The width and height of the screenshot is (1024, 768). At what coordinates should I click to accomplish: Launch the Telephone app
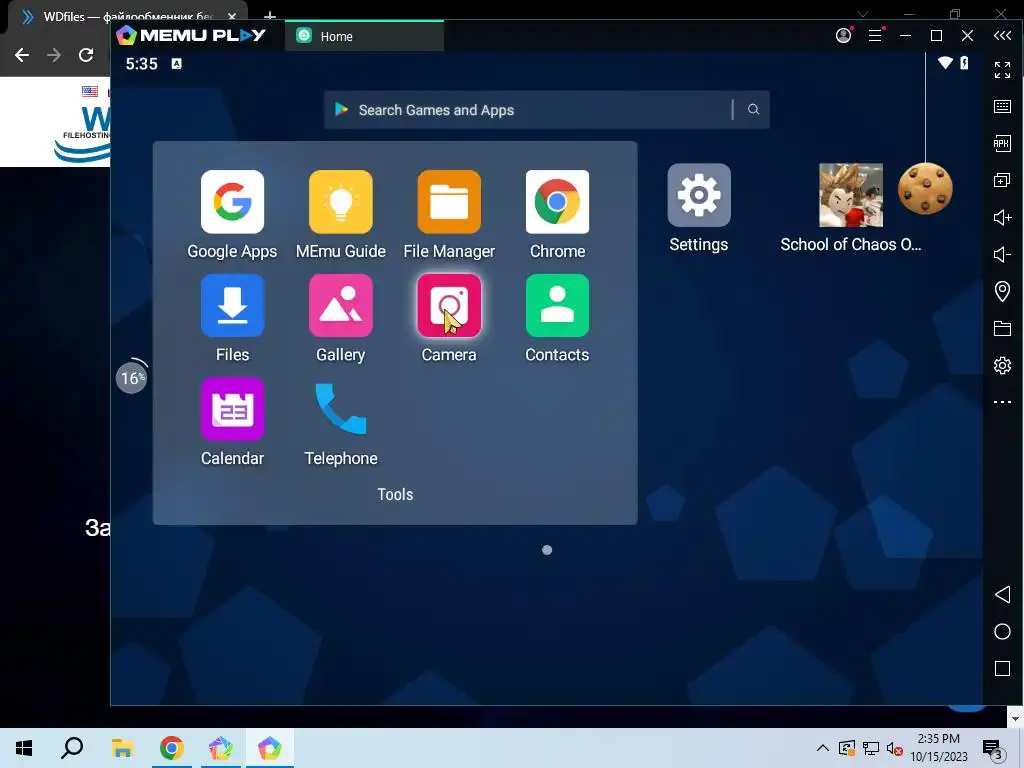(340, 409)
